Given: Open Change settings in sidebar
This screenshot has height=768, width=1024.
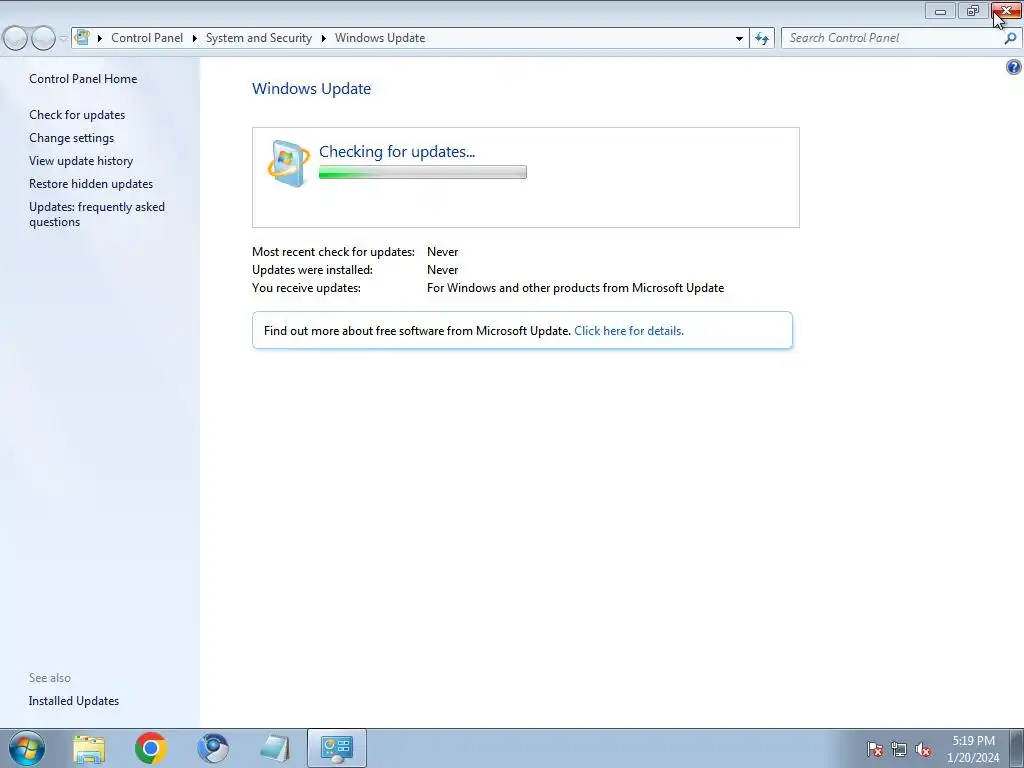Looking at the screenshot, I should [x=71, y=138].
